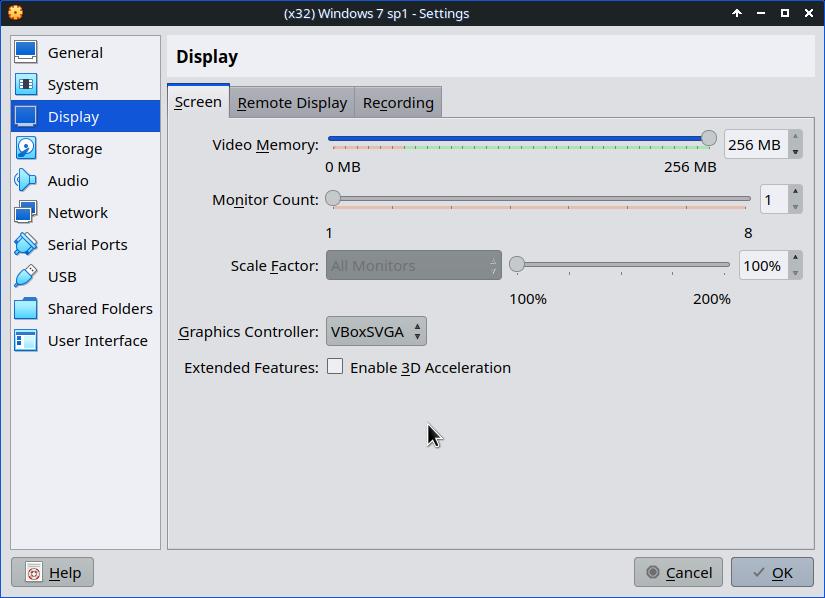Click the Scale Factor label
This screenshot has height=598, width=825.
[275, 266]
